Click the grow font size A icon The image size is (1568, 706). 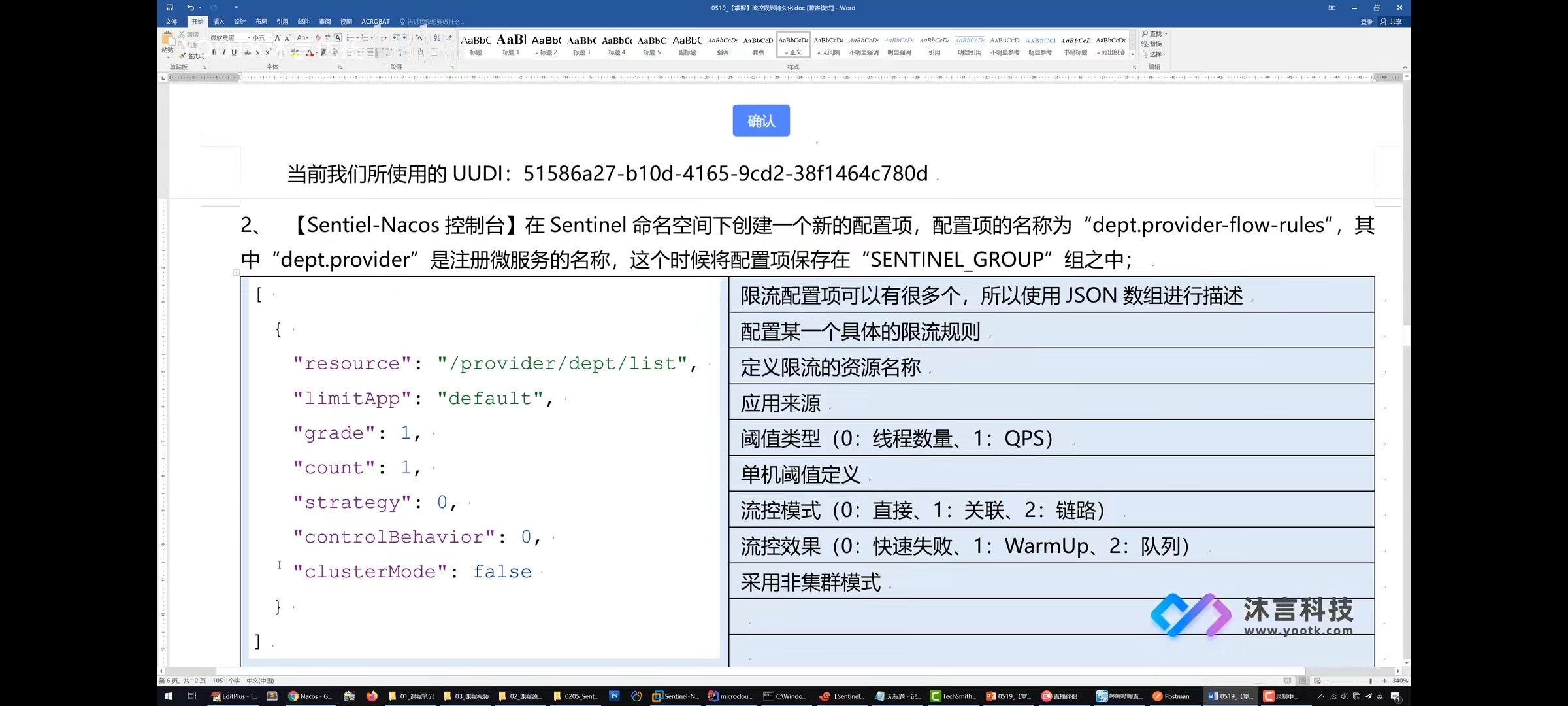tap(278, 38)
